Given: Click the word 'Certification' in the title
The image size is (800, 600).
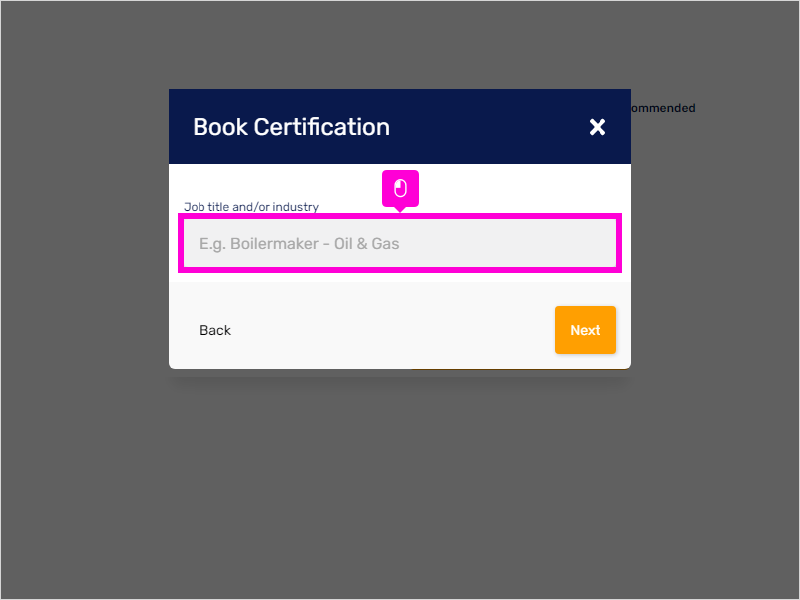Looking at the screenshot, I should point(322,127).
